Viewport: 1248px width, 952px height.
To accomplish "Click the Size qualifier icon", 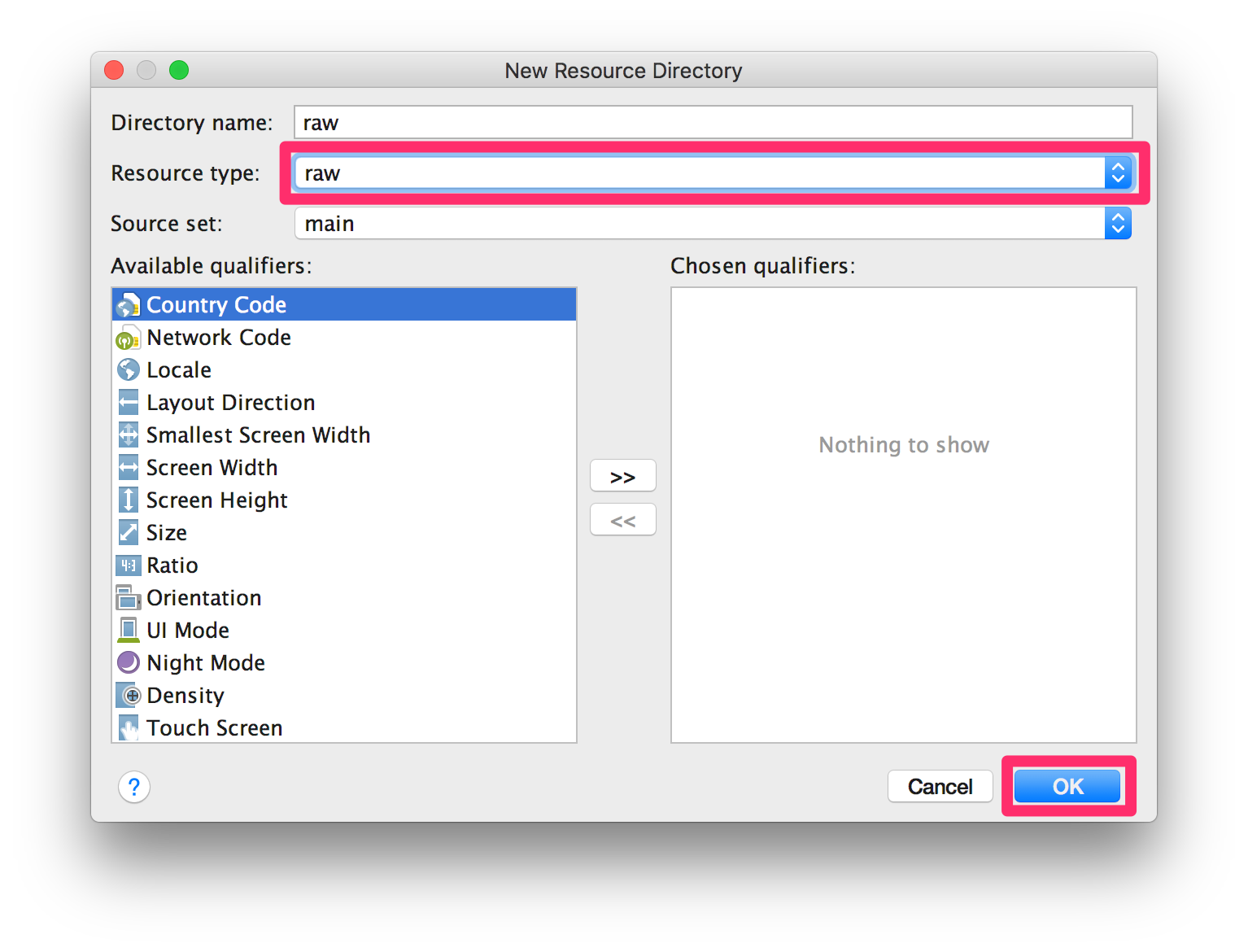I will click(x=128, y=532).
